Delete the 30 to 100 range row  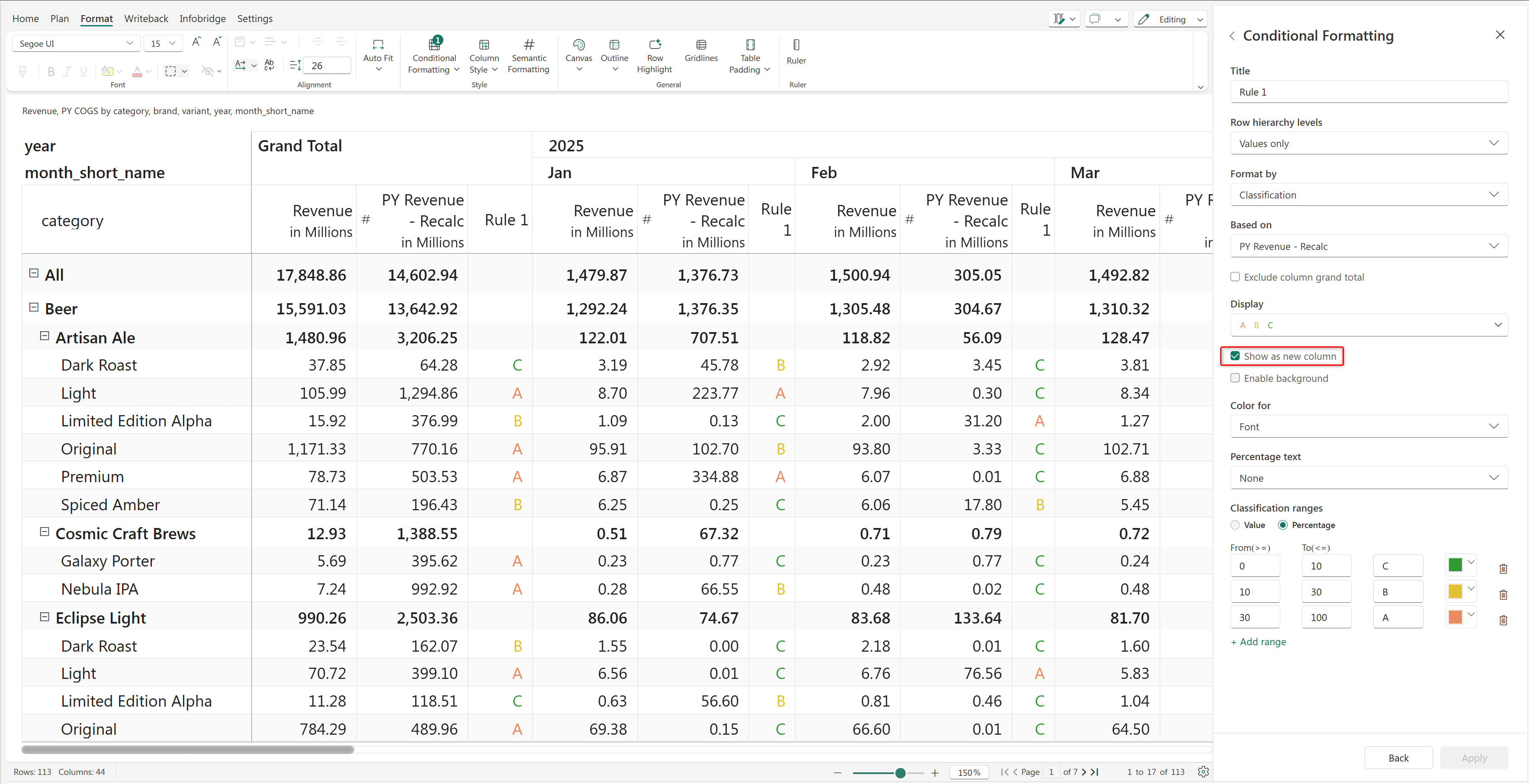tap(1503, 620)
